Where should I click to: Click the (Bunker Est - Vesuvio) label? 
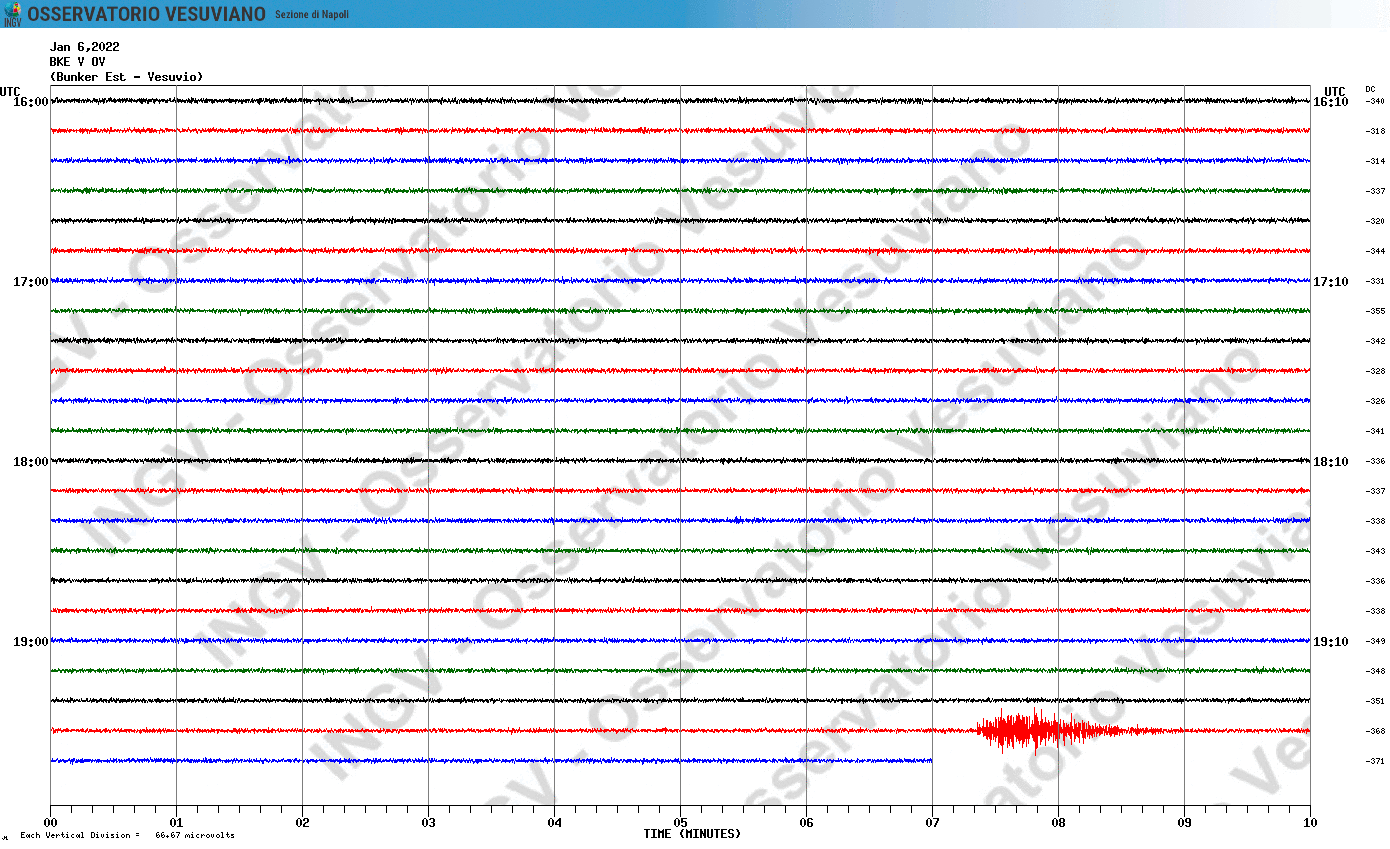coord(126,77)
